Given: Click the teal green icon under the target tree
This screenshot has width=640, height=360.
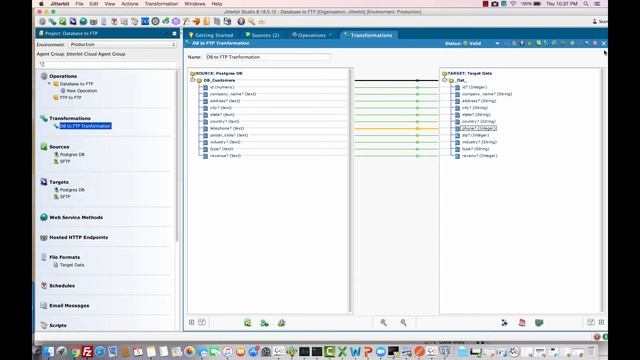Looking at the screenshot, I should coord(539,322).
